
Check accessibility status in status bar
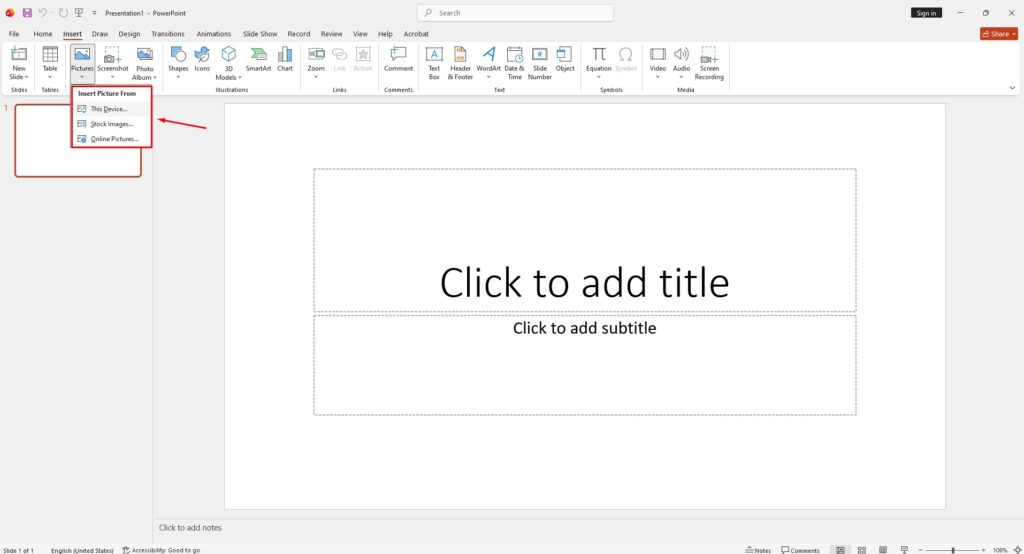coord(161,550)
